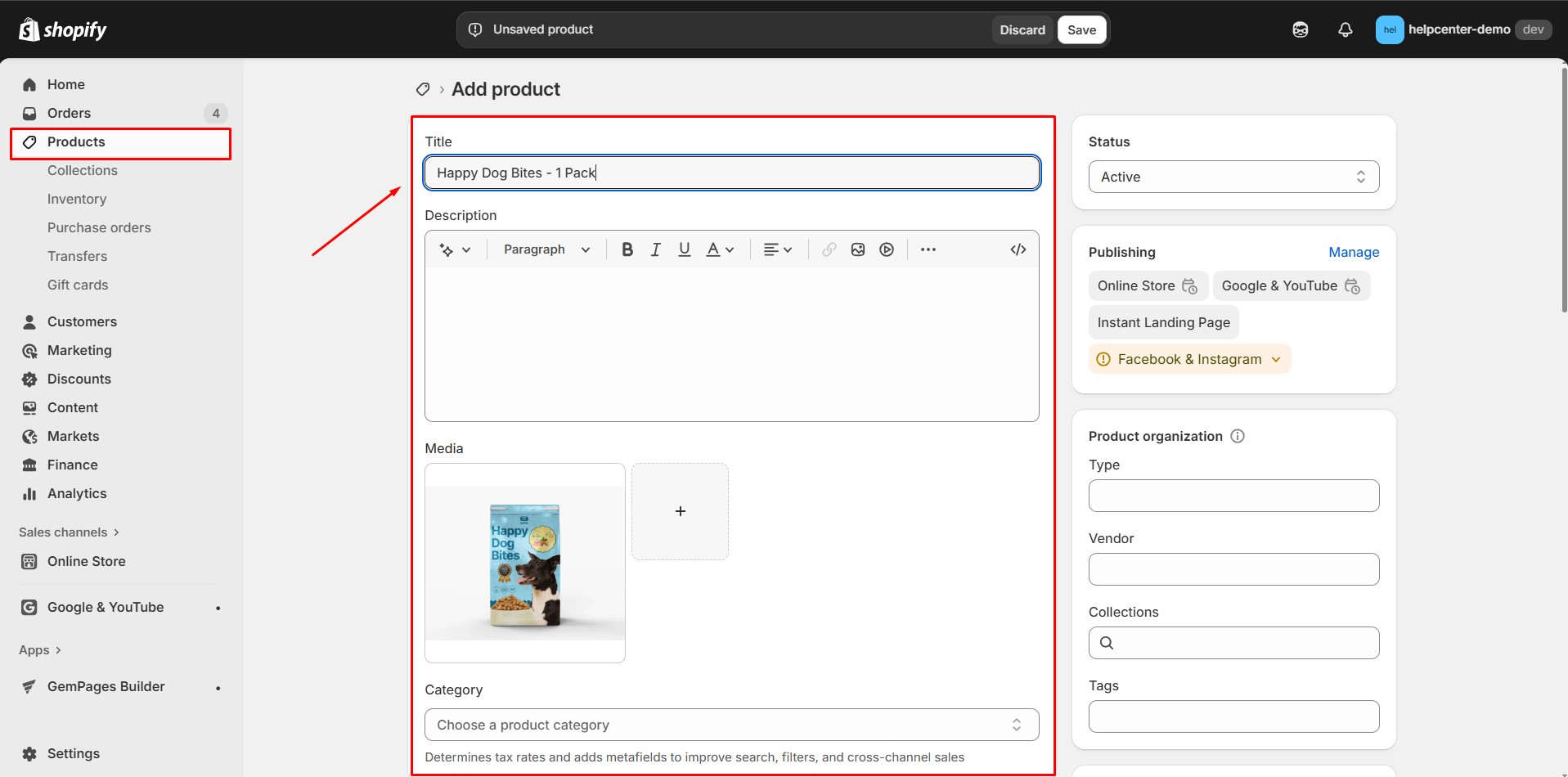Click the insert video icon
1568x777 pixels.
(887, 249)
